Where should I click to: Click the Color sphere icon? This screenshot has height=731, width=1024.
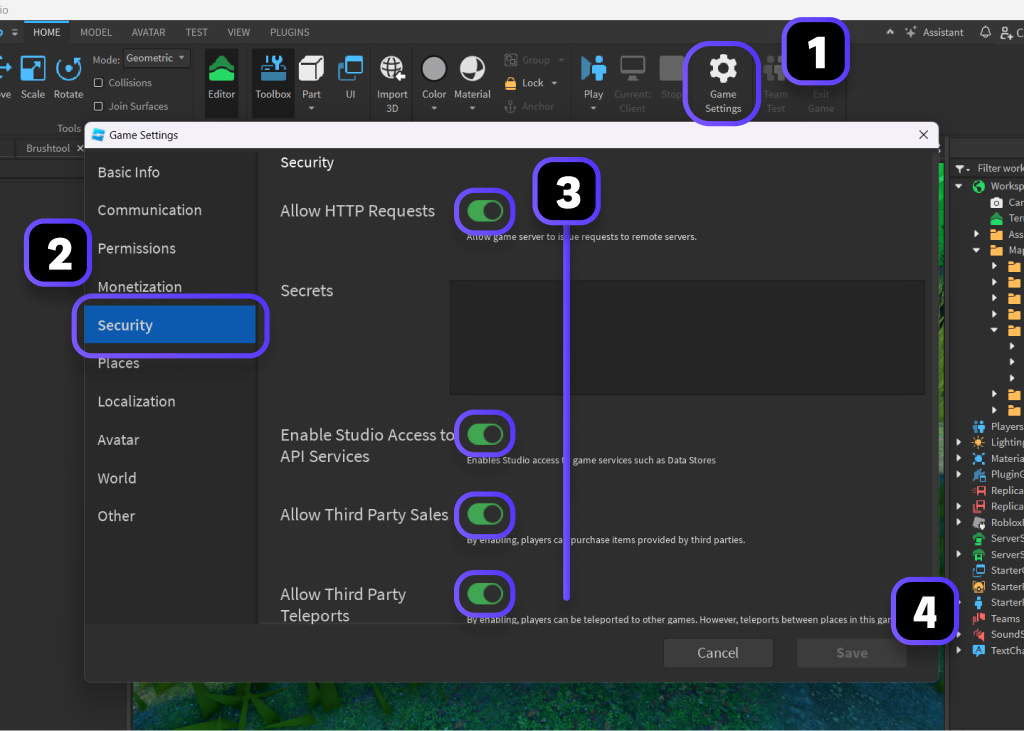coord(434,69)
